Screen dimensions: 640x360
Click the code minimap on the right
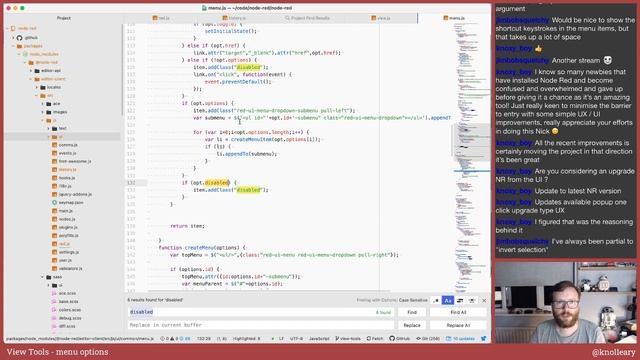click(x=471, y=157)
